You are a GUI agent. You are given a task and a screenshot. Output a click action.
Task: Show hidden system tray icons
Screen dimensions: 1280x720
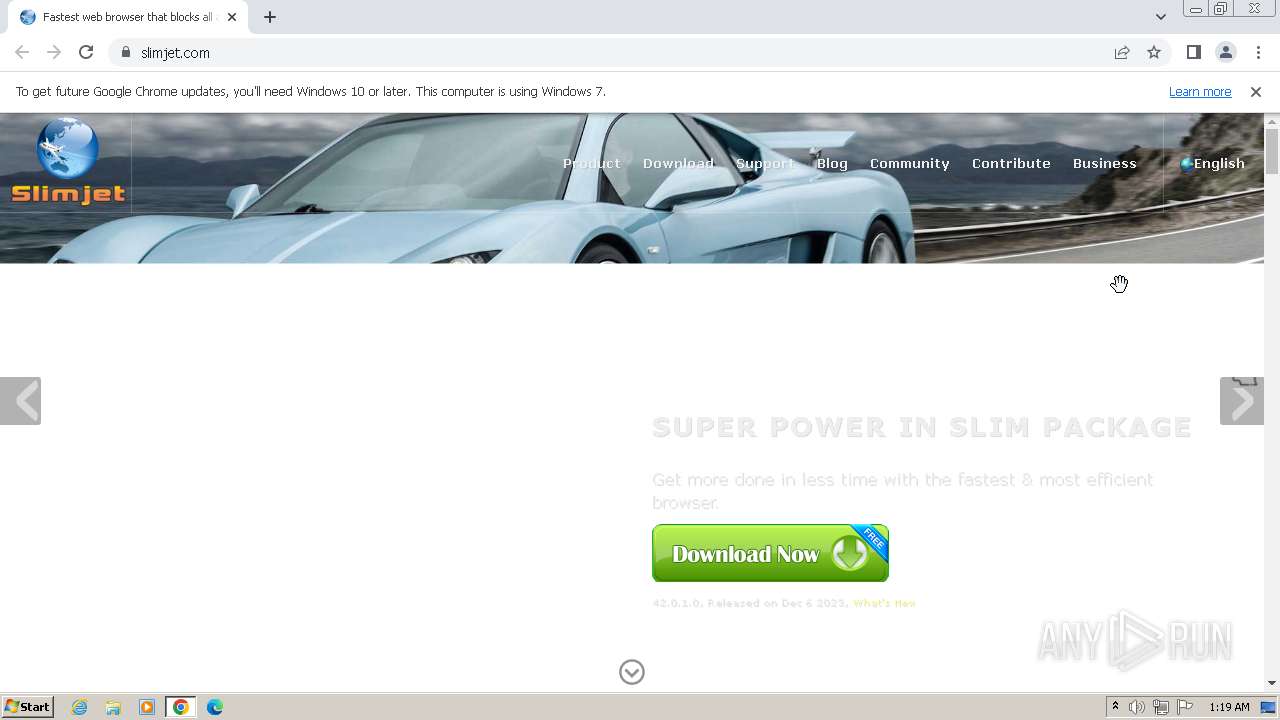click(1115, 707)
